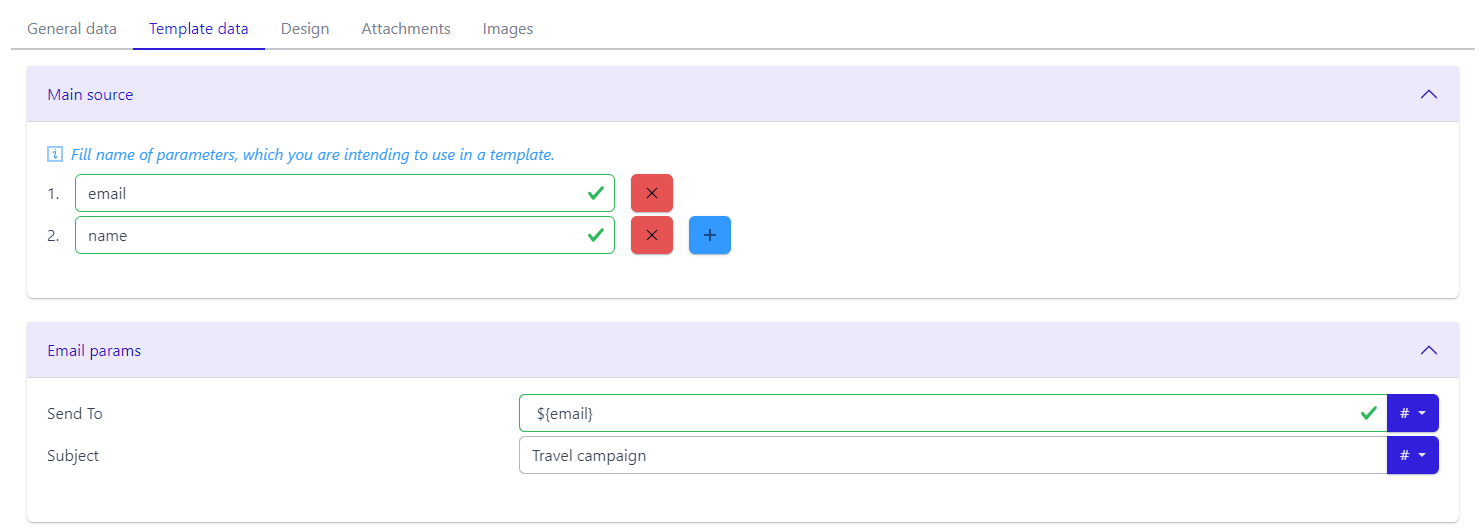
Task: Delete the name parameter row
Action: click(652, 235)
